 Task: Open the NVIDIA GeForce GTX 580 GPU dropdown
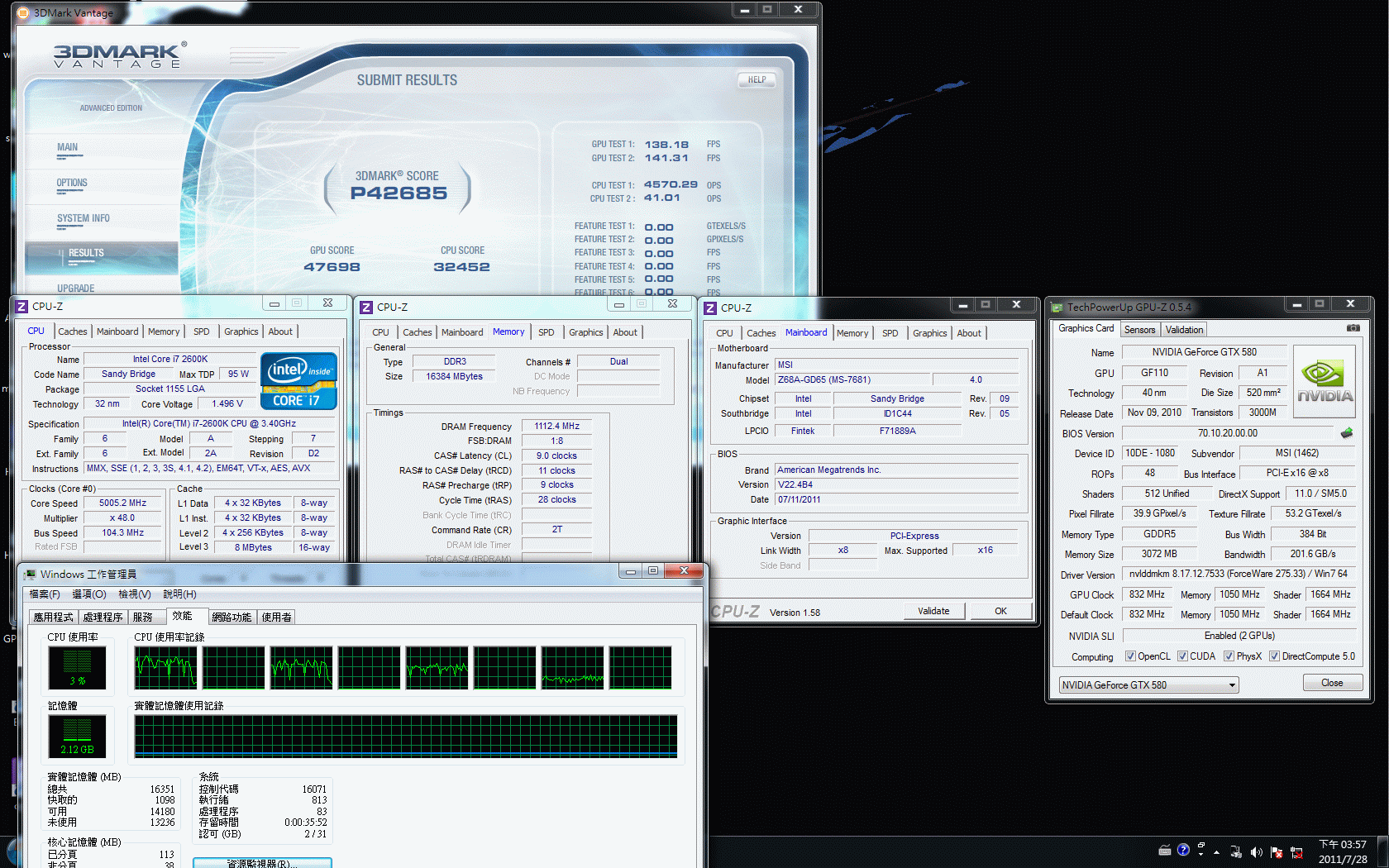click(1148, 685)
